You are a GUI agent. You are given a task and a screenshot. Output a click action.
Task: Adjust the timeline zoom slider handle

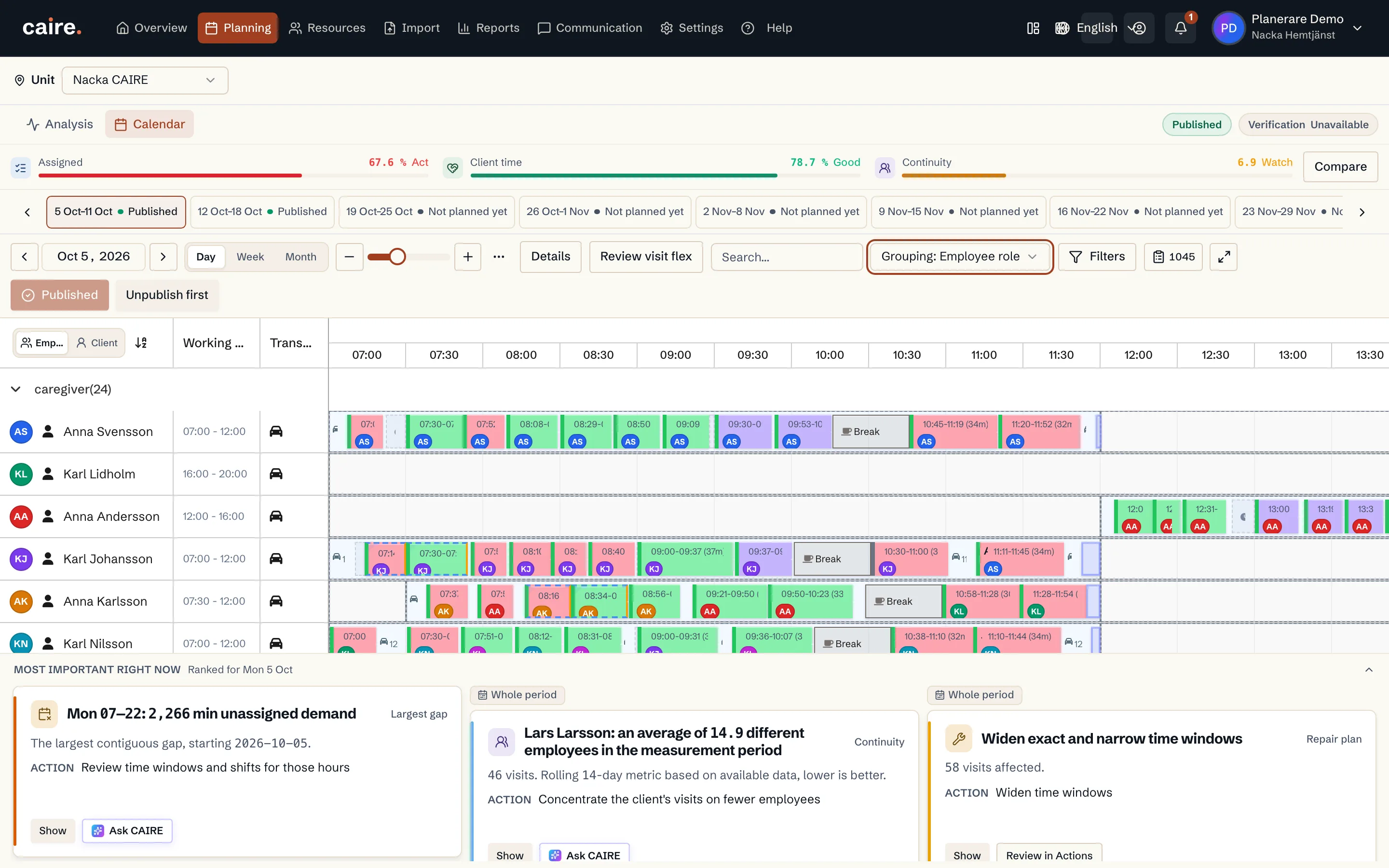pos(397,257)
